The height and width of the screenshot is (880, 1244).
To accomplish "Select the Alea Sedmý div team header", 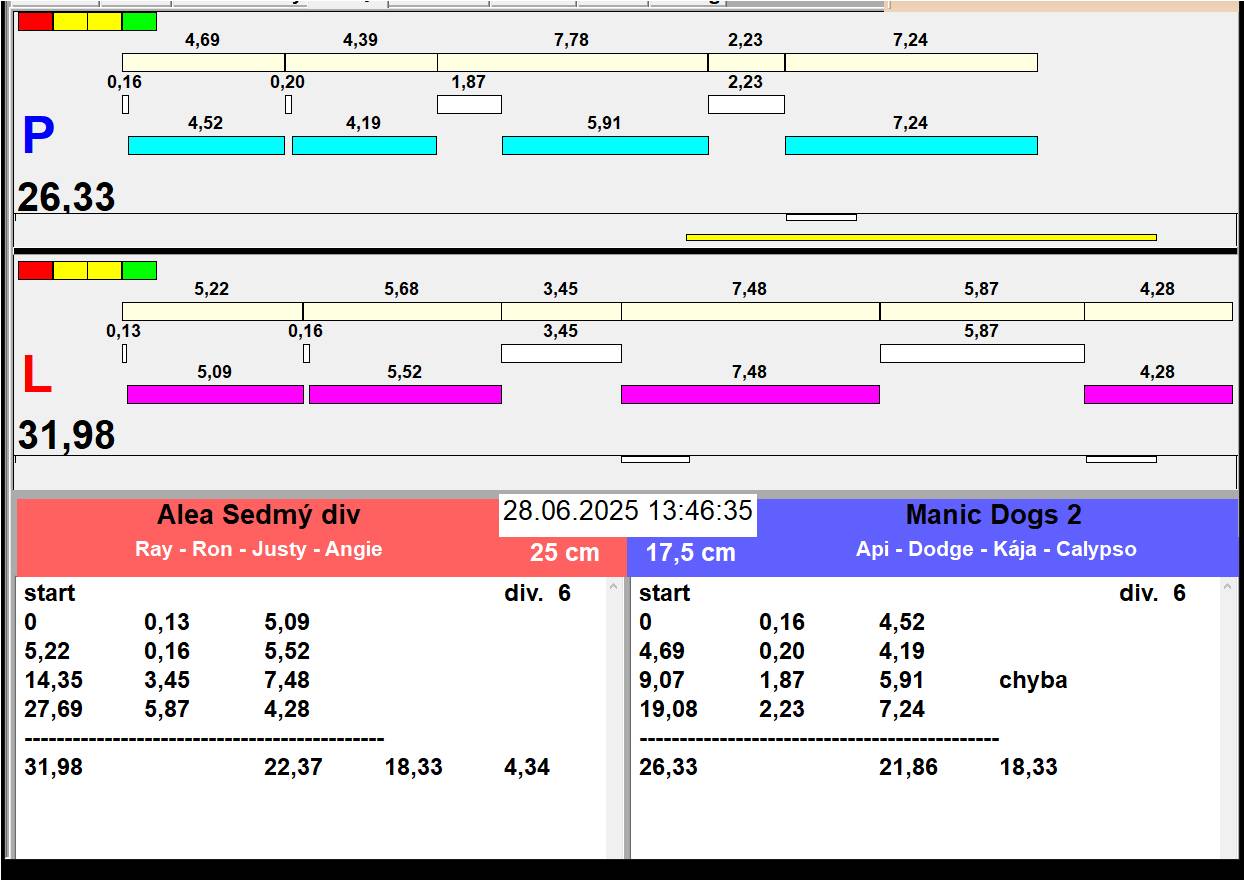I will [258, 516].
